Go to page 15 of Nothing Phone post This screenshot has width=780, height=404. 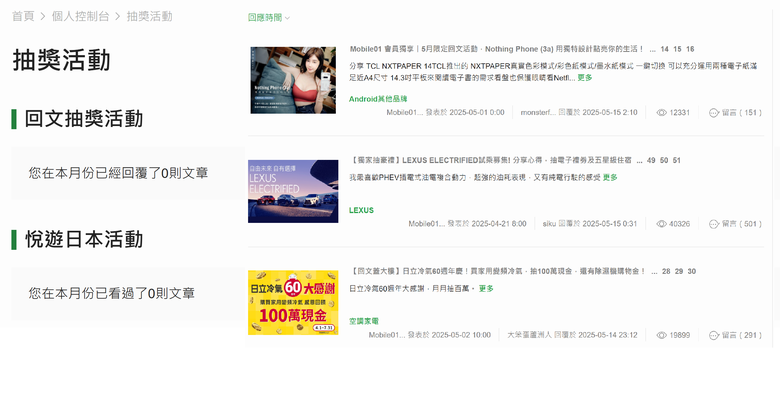(678, 49)
